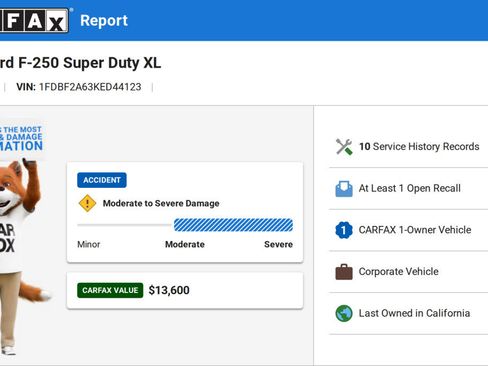Click the VIN number 1FDBF2A63KED44123
Image resolution: width=488 pixels, height=366 pixels.
click(x=90, y=87)
